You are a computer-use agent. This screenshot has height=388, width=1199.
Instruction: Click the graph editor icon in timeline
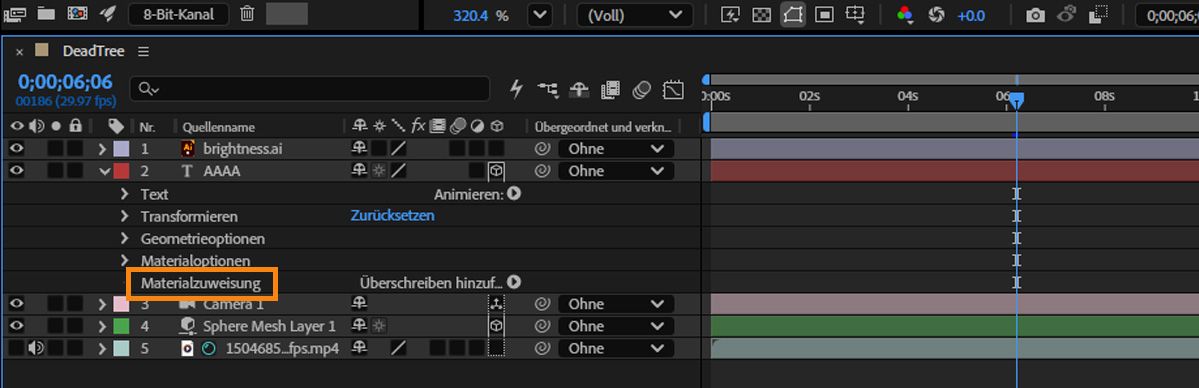[x=673, y=90]
